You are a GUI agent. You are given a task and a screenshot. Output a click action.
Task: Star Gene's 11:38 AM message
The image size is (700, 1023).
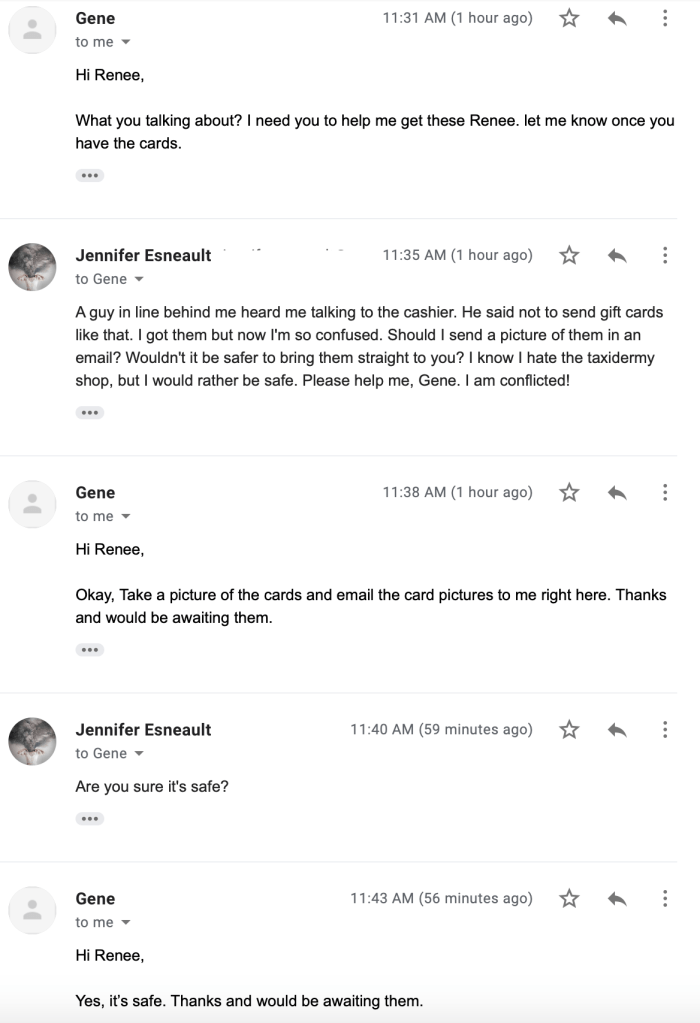569,492
